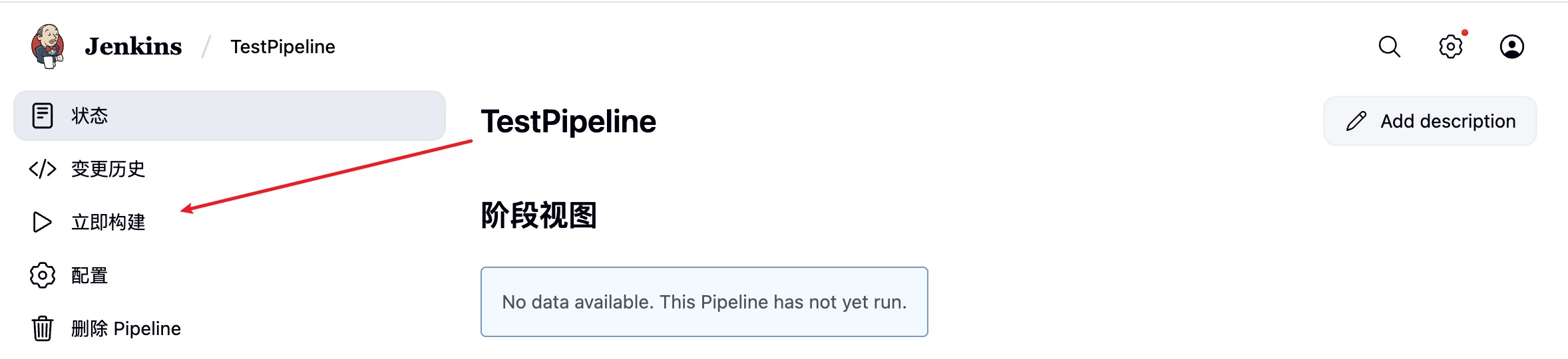Viewport: 1568px width, 359px height.
Task: Click the pencil icon beside Add description
Action: pyautogui.click(x=1356, y=121)
